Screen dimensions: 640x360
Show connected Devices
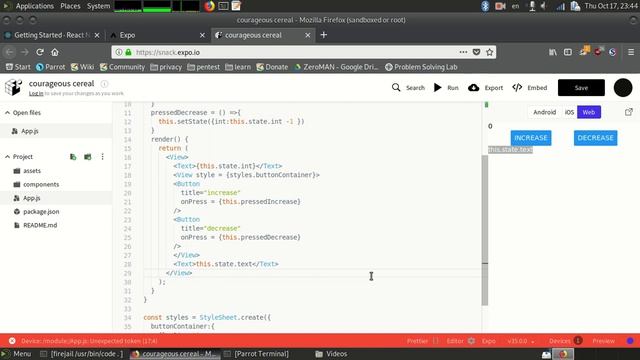(565, 341)
